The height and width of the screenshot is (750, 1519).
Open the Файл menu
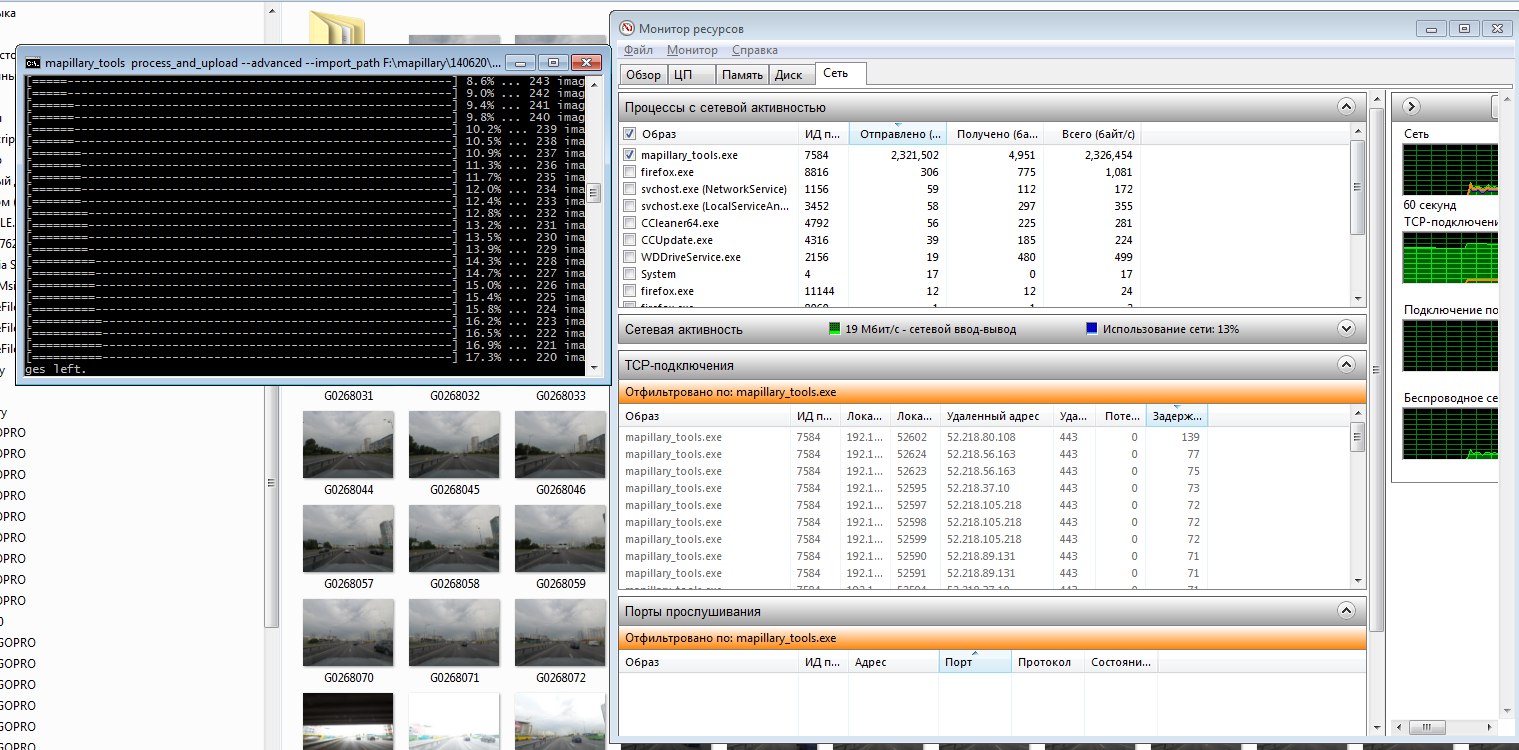(638, 50)
